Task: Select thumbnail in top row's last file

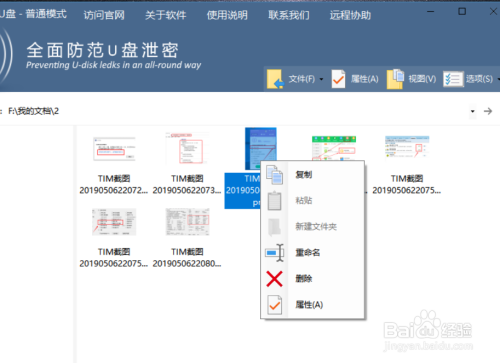Action: (x=407, y=147)
